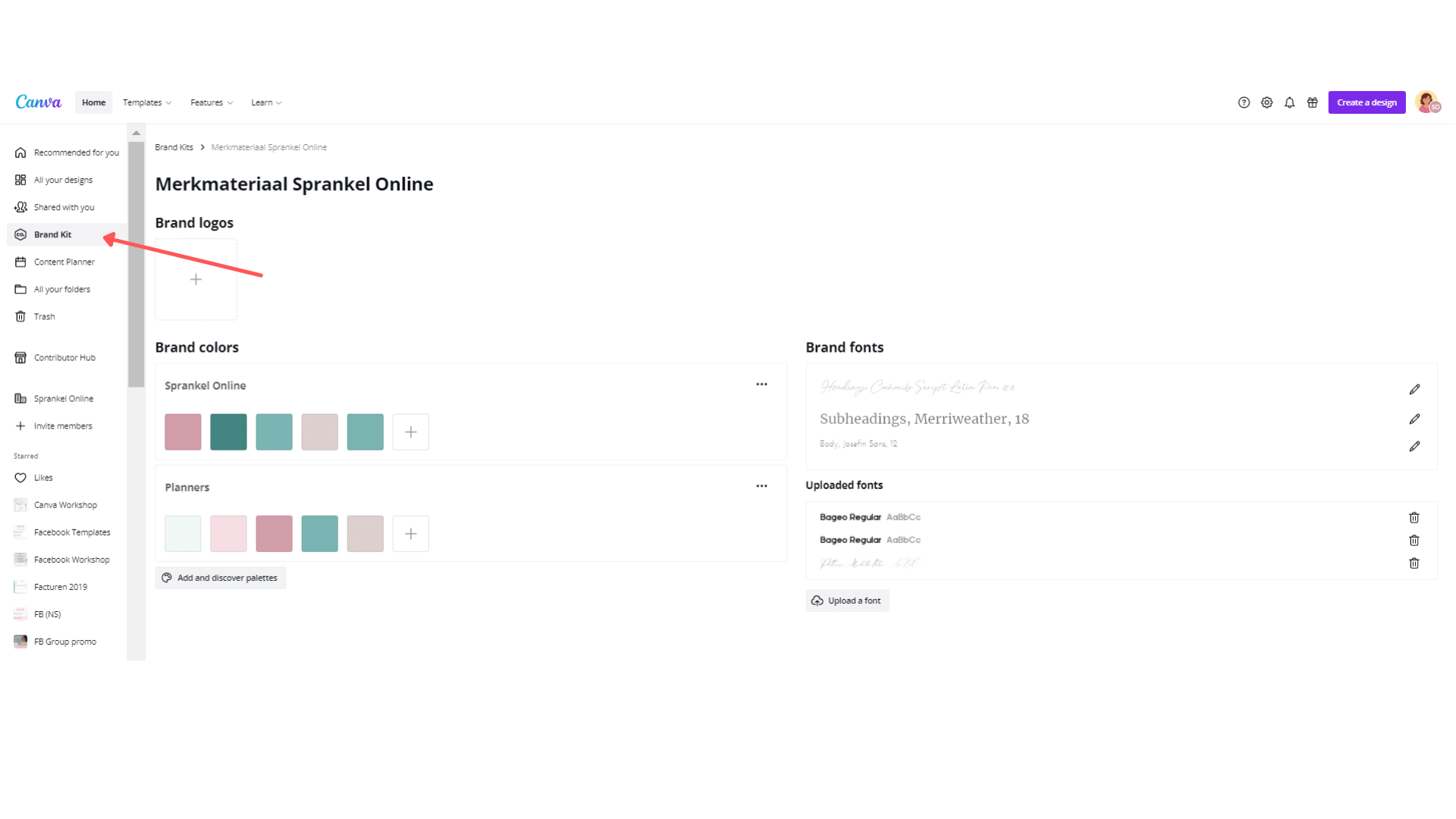Click Add and discover palettes
Viewport: 1456px width, 819px height.
[x=220, y=578]
